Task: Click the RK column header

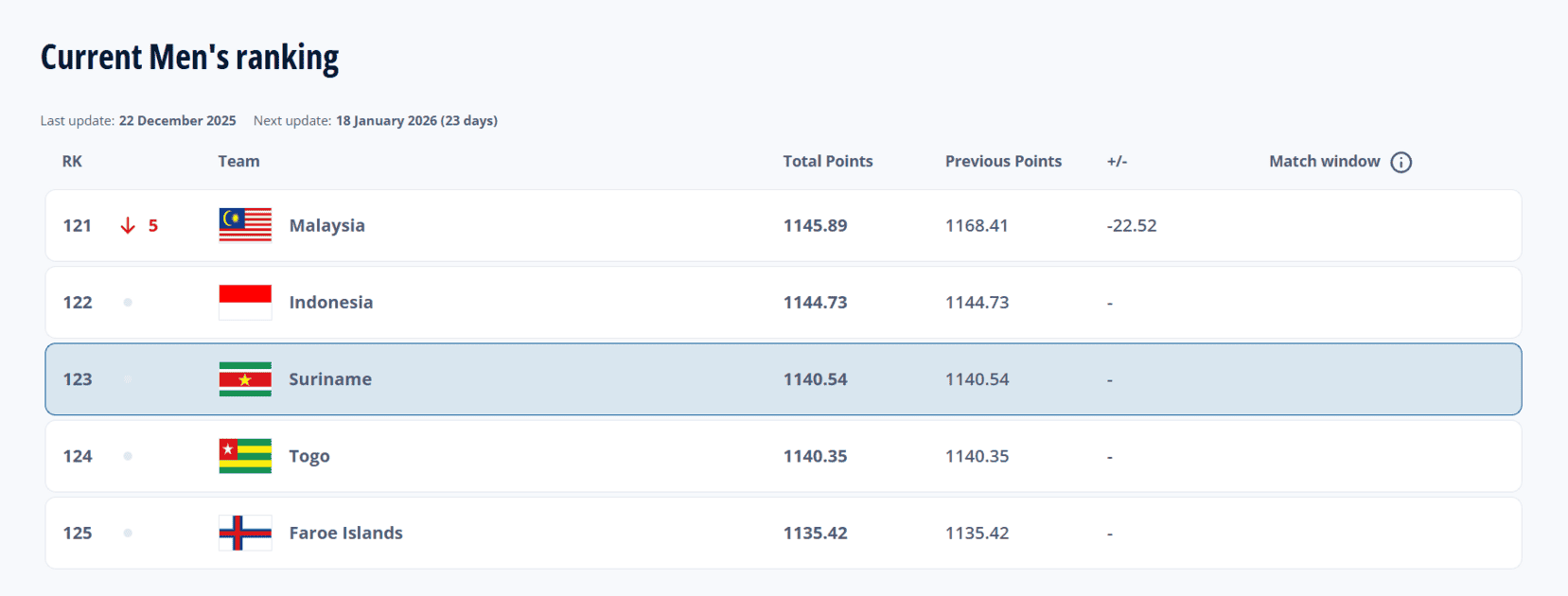Action: pyautogui.click(x=72, y=161)
